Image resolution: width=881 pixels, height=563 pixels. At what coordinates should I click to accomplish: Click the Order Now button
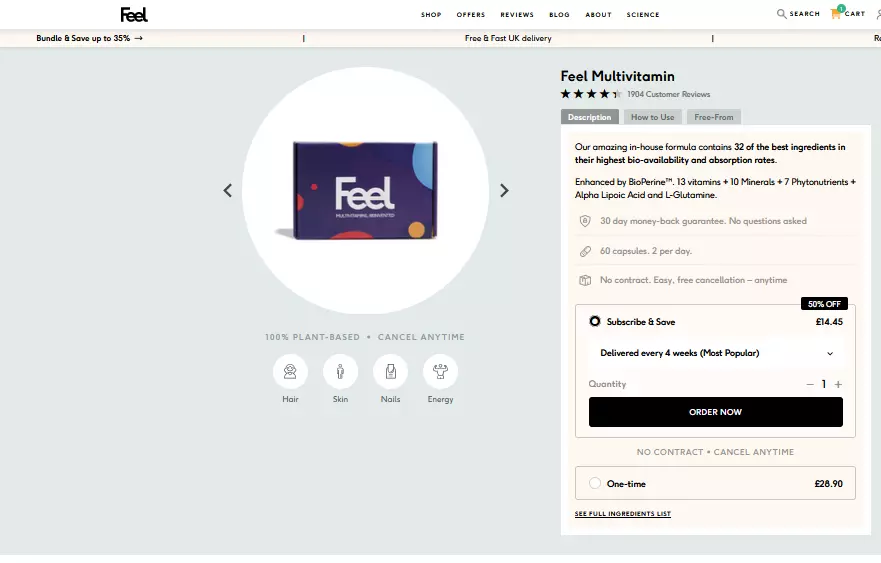715,412
